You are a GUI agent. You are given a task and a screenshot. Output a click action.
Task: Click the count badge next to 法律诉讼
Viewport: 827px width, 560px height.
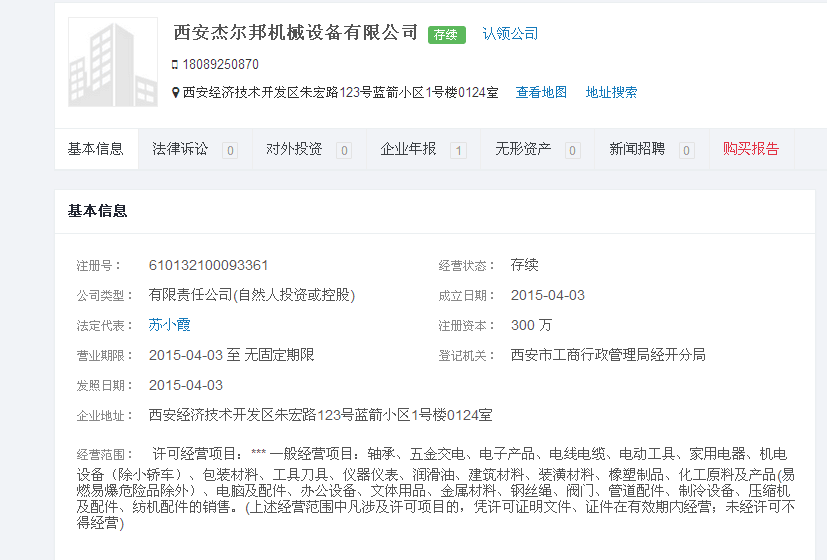(230, 151)
